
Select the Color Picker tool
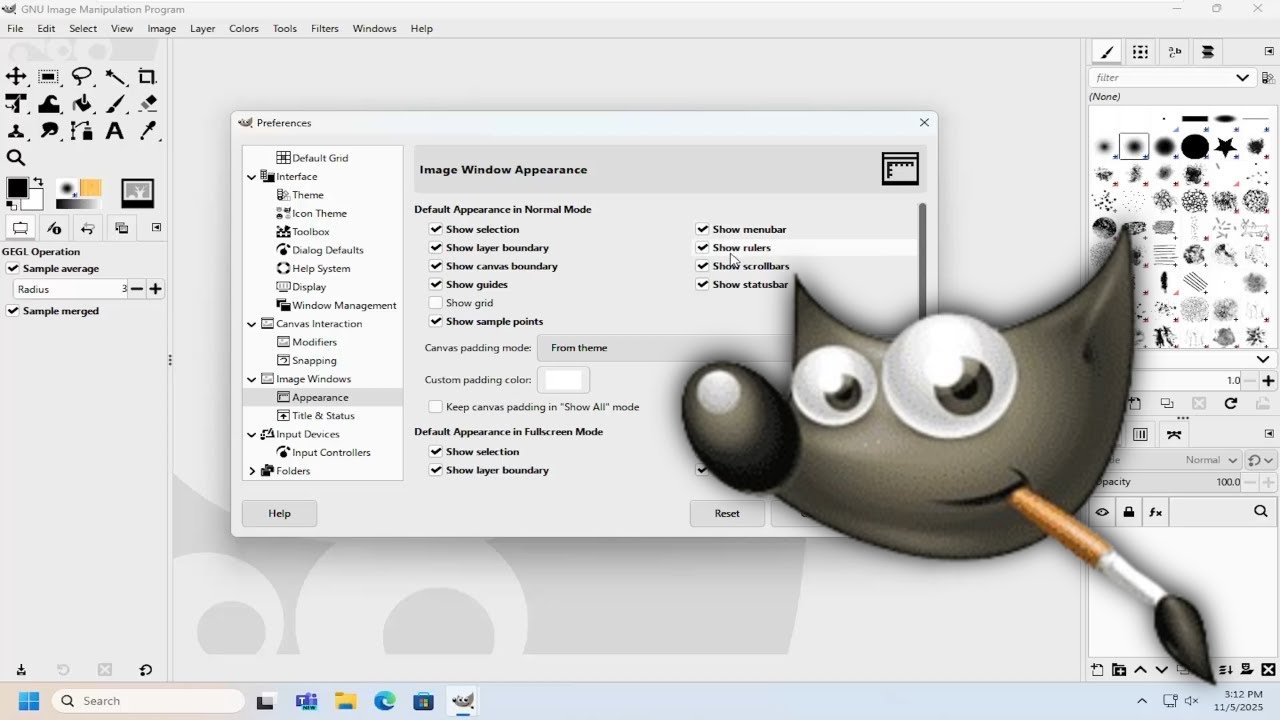(148, 131)
